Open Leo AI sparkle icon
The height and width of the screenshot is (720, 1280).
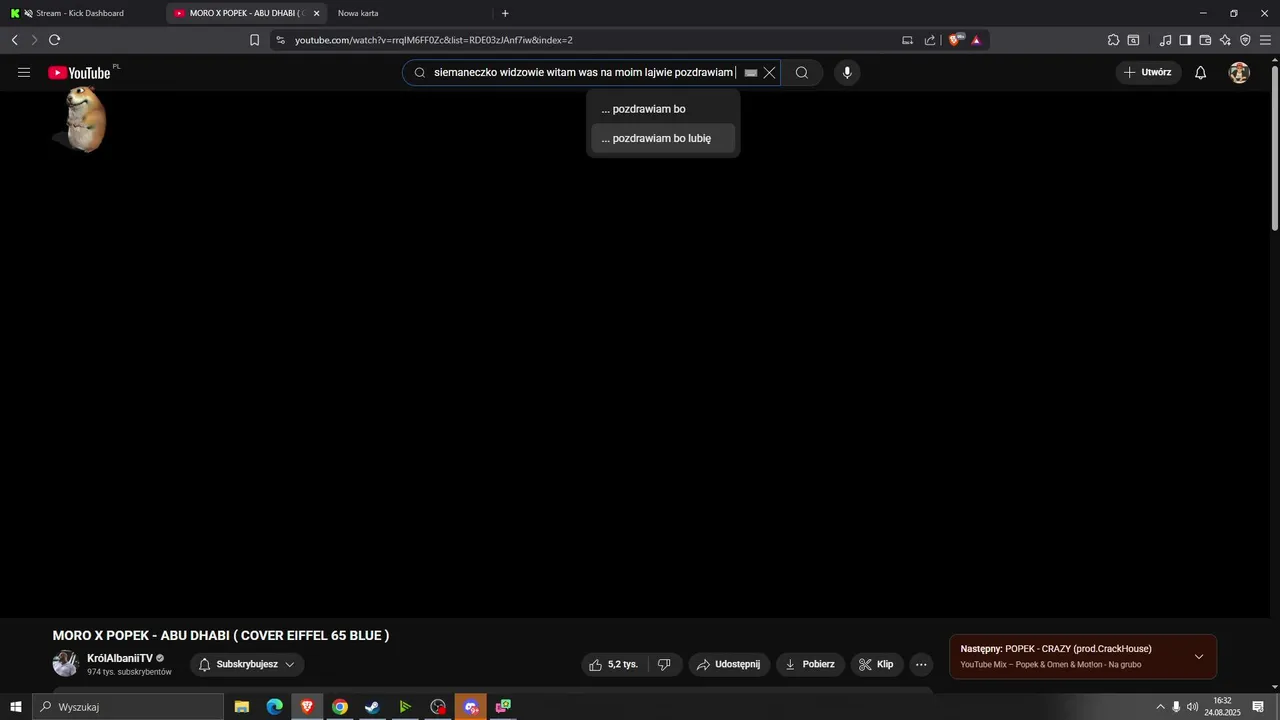pyautogui.click(x=1225, y=40)
